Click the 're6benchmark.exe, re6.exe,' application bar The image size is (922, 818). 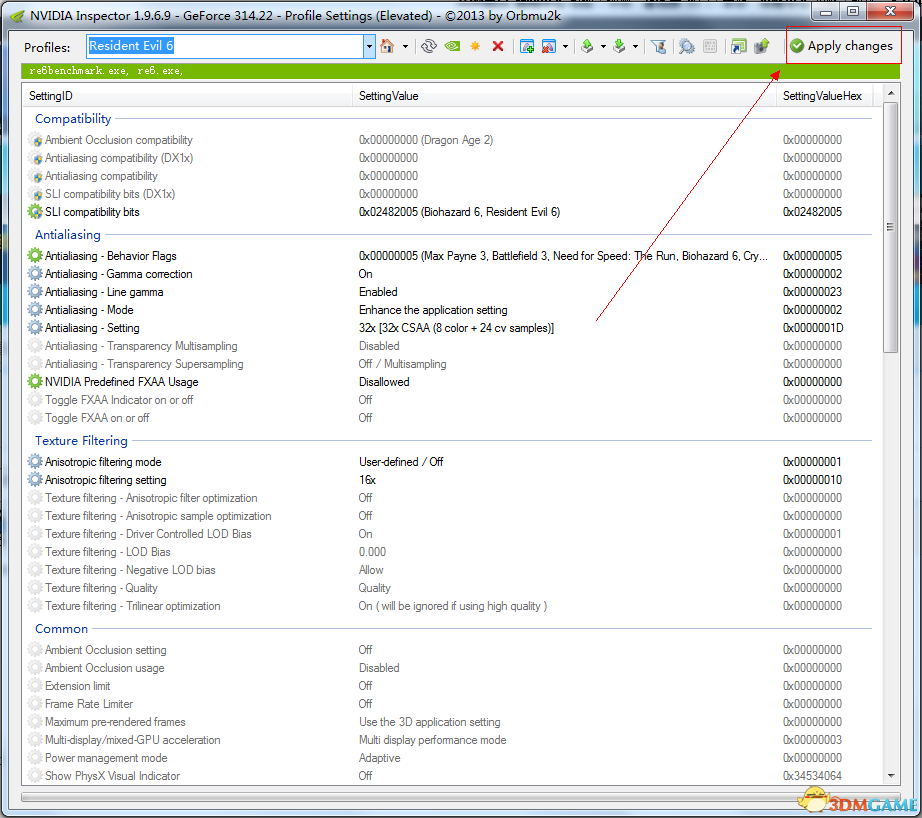point(460,71)
